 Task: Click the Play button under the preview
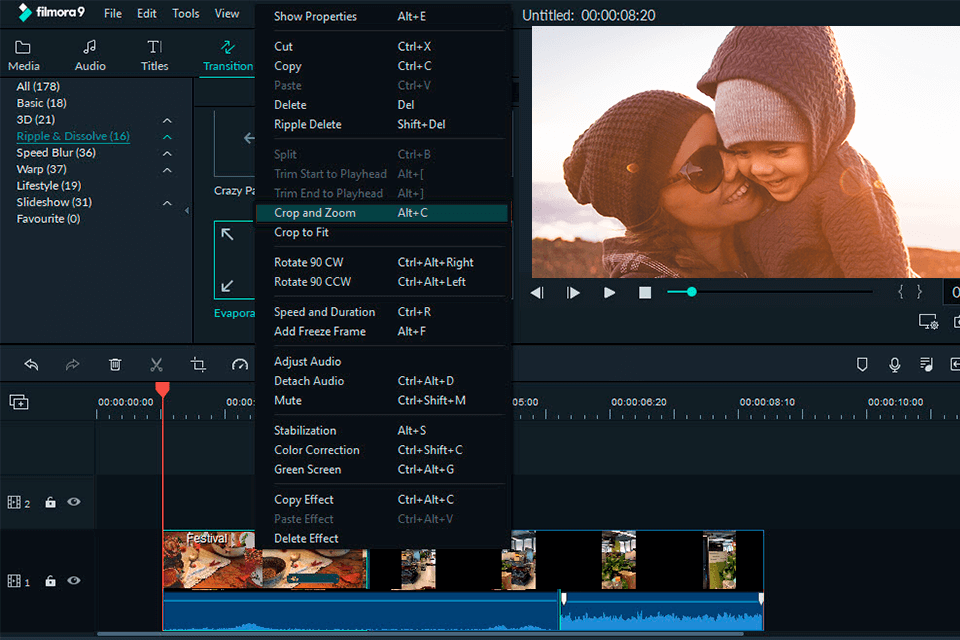609,292
